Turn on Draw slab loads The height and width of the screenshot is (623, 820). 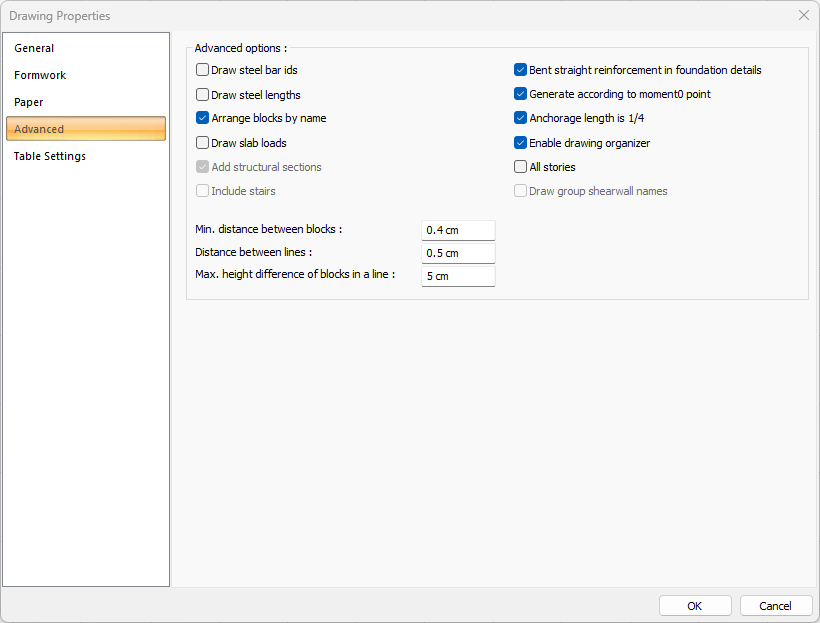point(203,143)
